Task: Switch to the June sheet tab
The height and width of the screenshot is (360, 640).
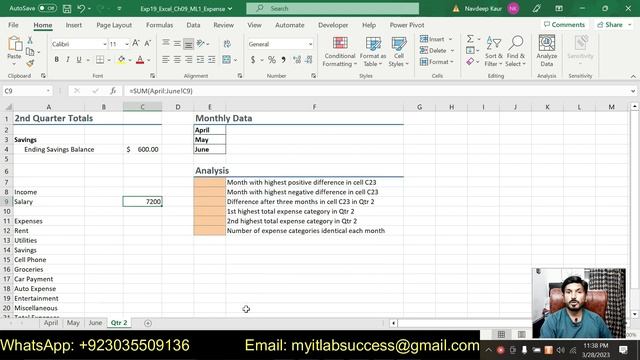Action: click(x=95, y=323)
